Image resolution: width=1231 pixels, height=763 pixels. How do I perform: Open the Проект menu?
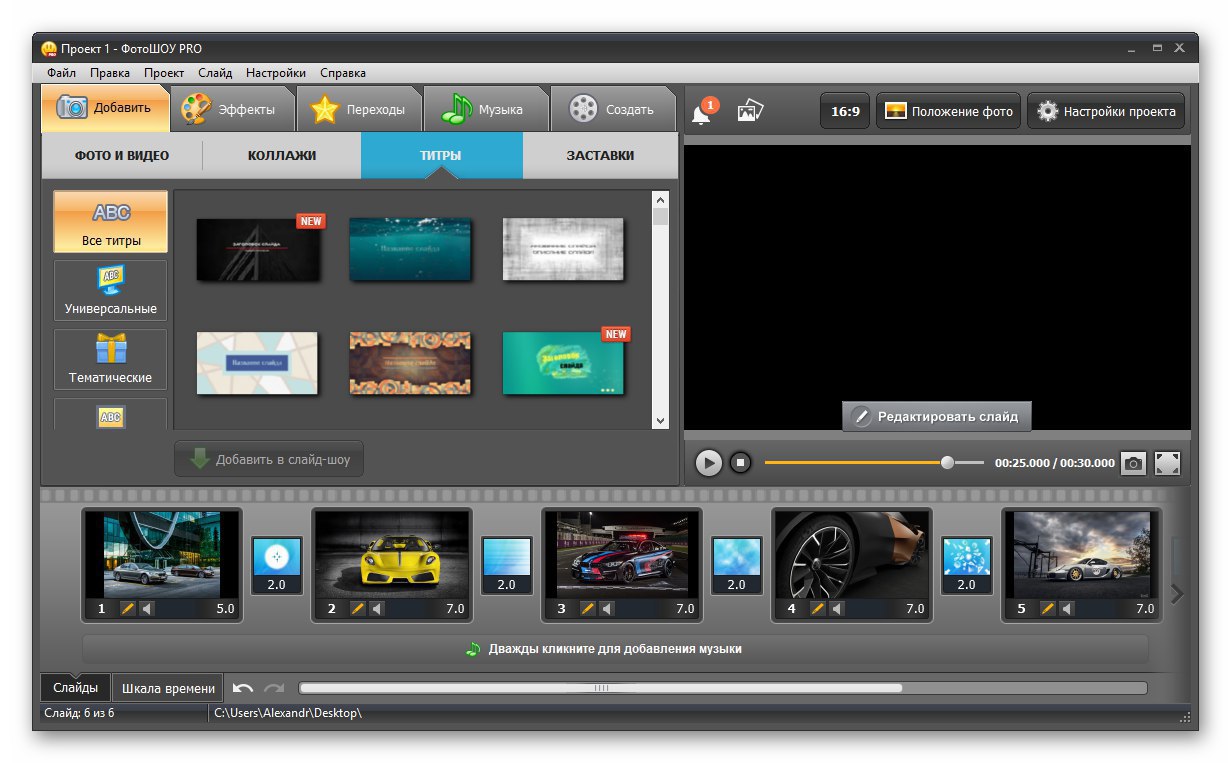[x=163, y=73]
